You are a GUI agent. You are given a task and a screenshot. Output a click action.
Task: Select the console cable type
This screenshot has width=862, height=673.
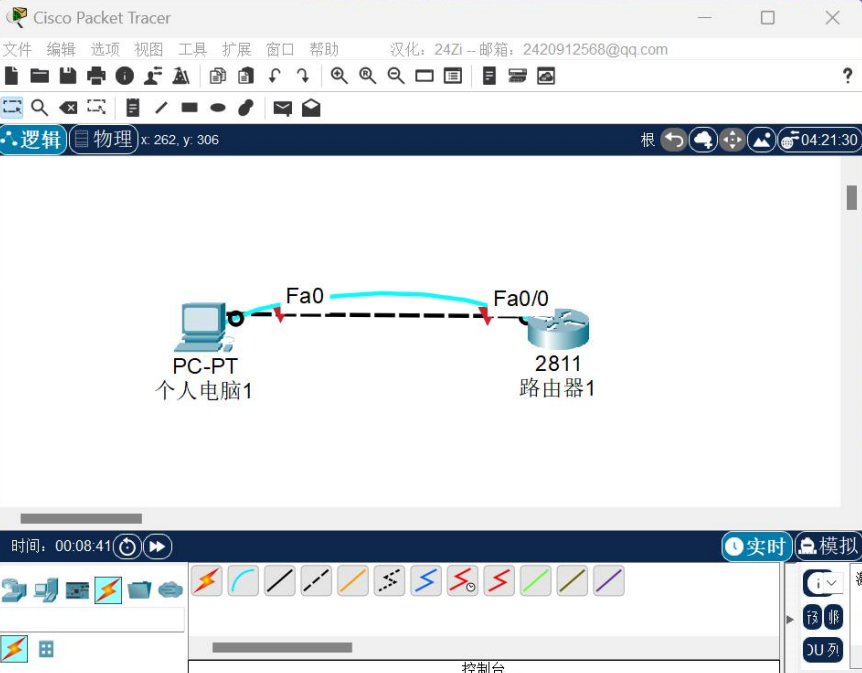243,581
